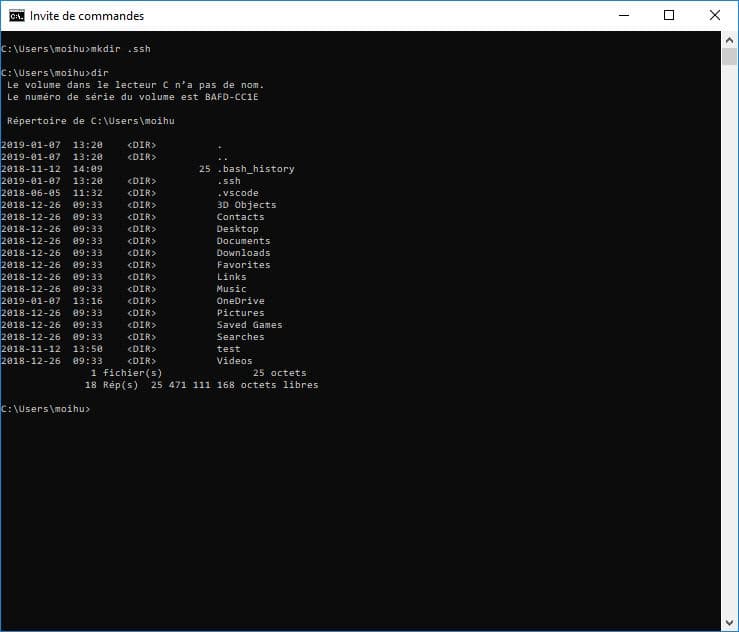This screenshot has width=739, height=632.
Task: Click the "mkdir .ssh" command line
Action: 77,49
